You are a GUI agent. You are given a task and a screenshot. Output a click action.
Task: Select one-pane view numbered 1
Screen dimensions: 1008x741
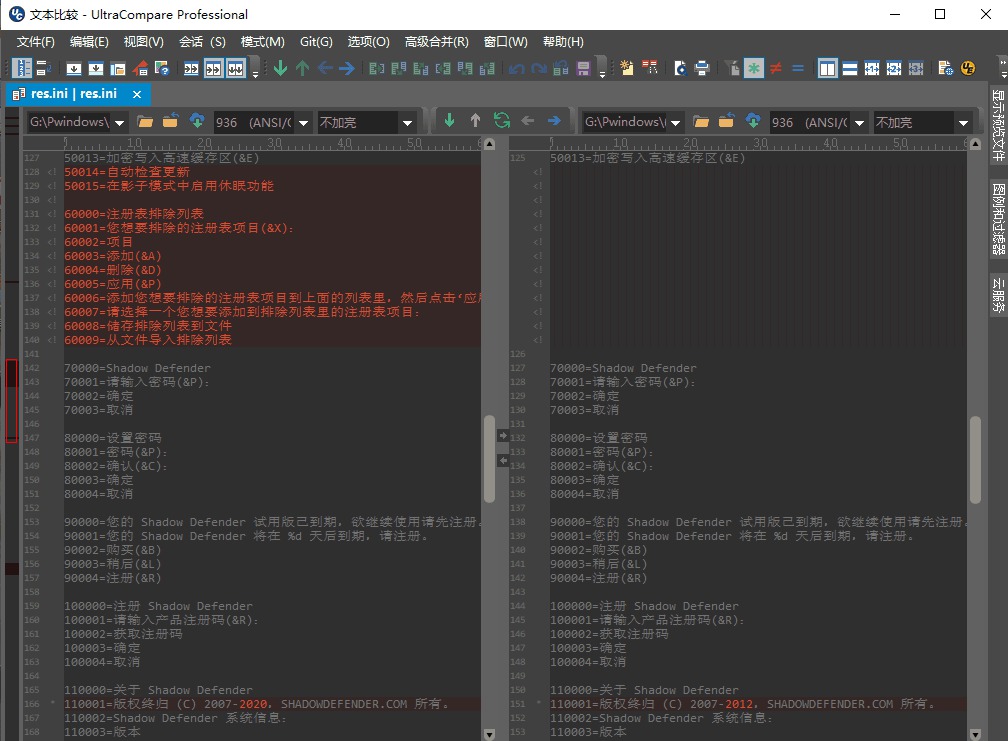872,67
